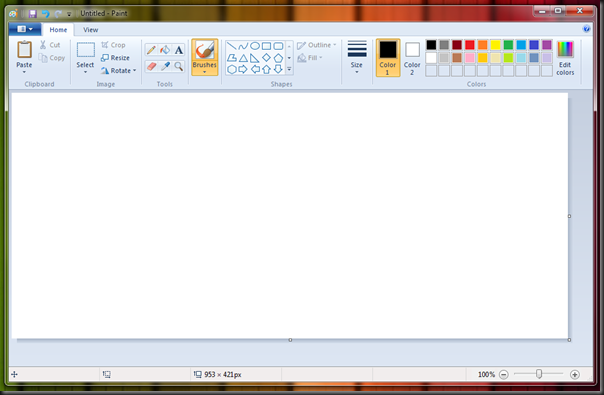Click the Select rectangle icon
Image resolution: width=604 pixels, height=395 pixels.
pyautogui.click(x=86, y=50)
